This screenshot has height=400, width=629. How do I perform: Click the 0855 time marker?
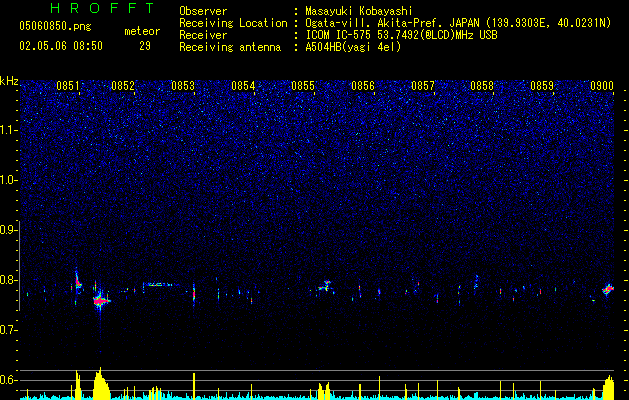tap(303, 86)
